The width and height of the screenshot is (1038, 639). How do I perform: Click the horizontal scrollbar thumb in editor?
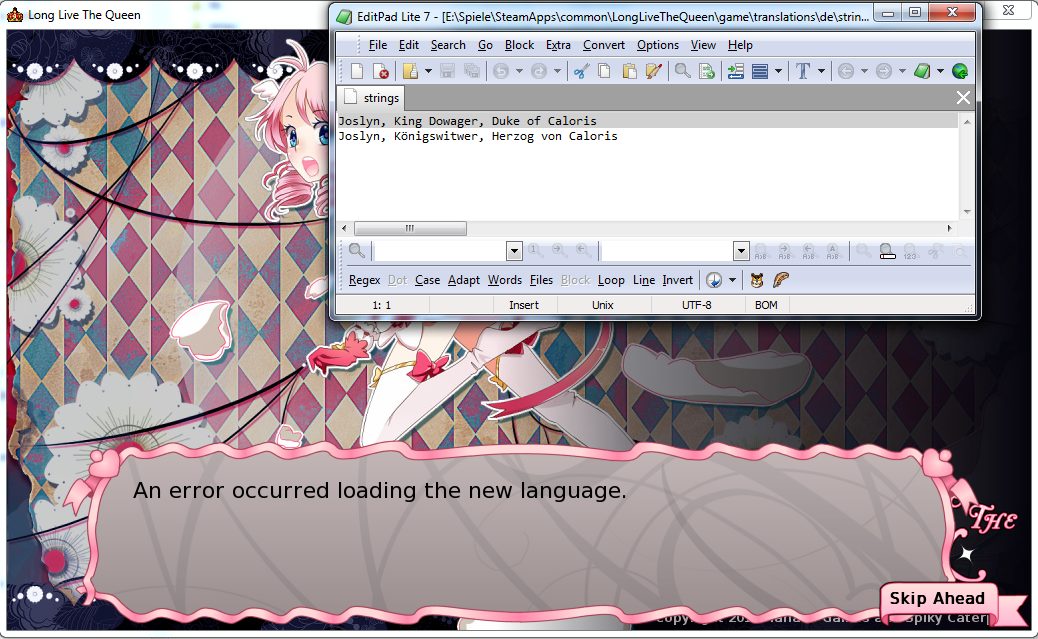click(410, 228)
